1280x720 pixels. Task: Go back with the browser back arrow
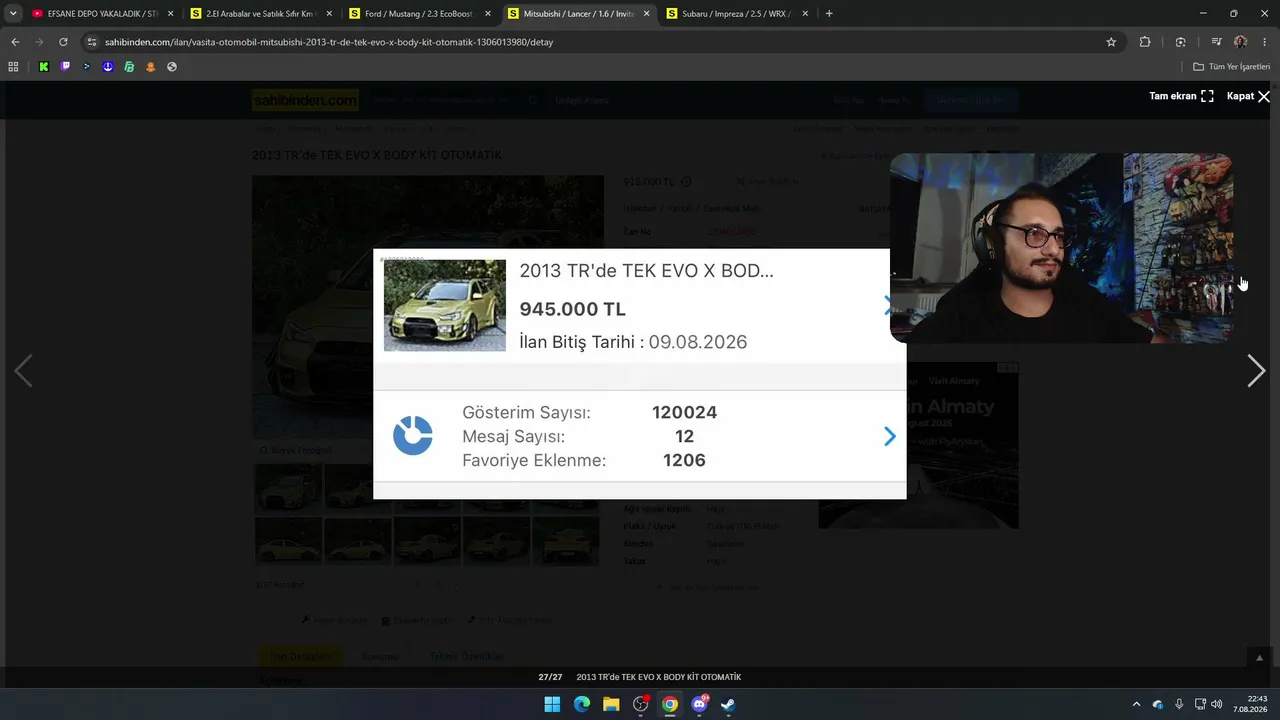(15, 42)
